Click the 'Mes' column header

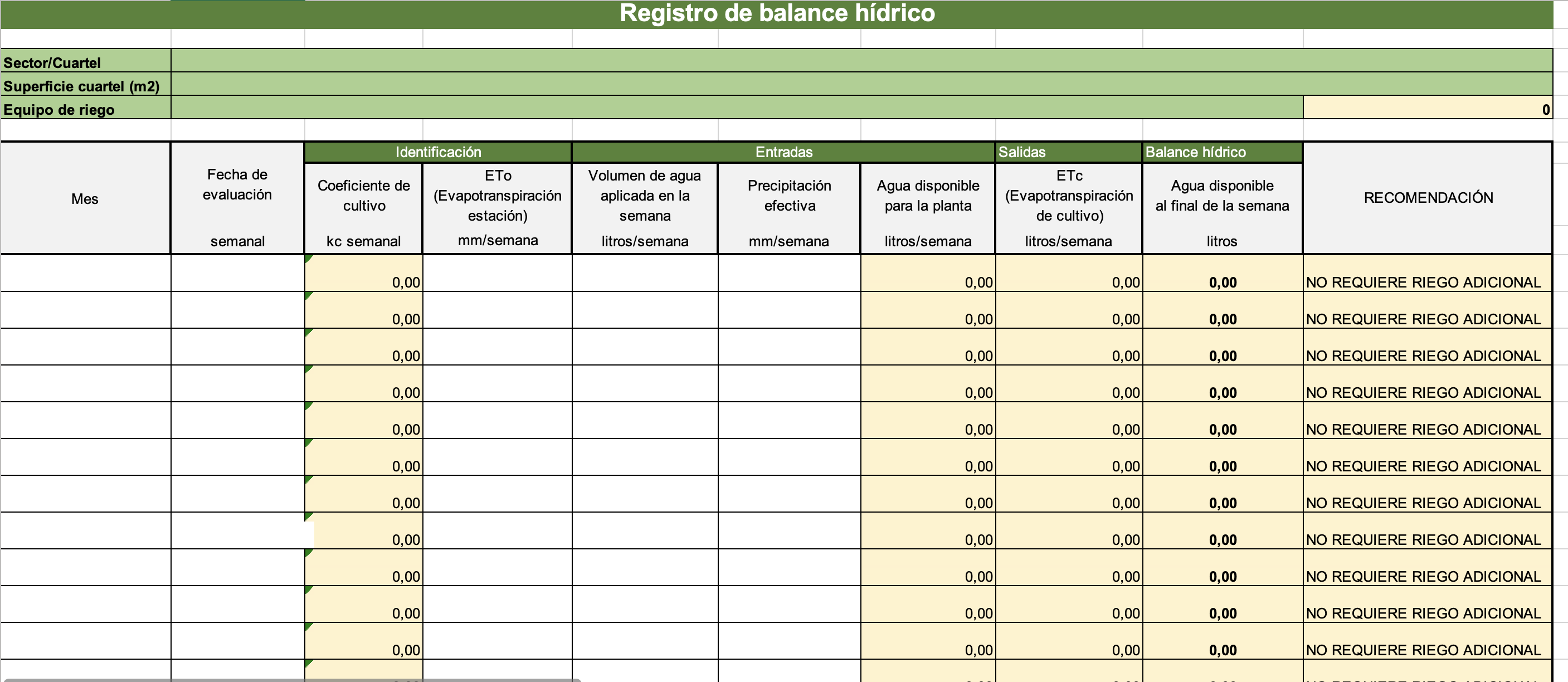pos(85,198)
